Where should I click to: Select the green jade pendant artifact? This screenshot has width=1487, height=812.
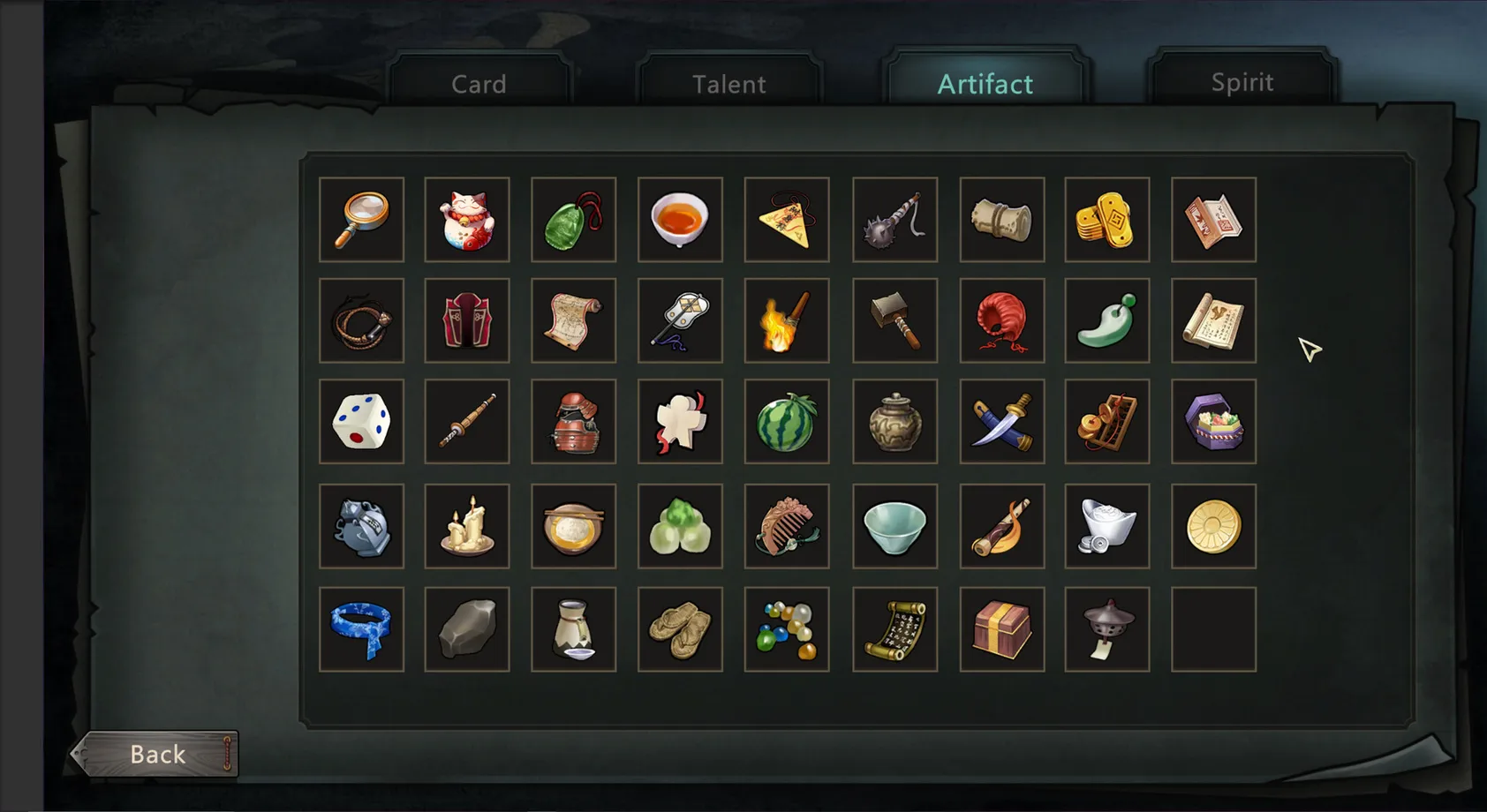pyautogui.click(x=573, y=220)
